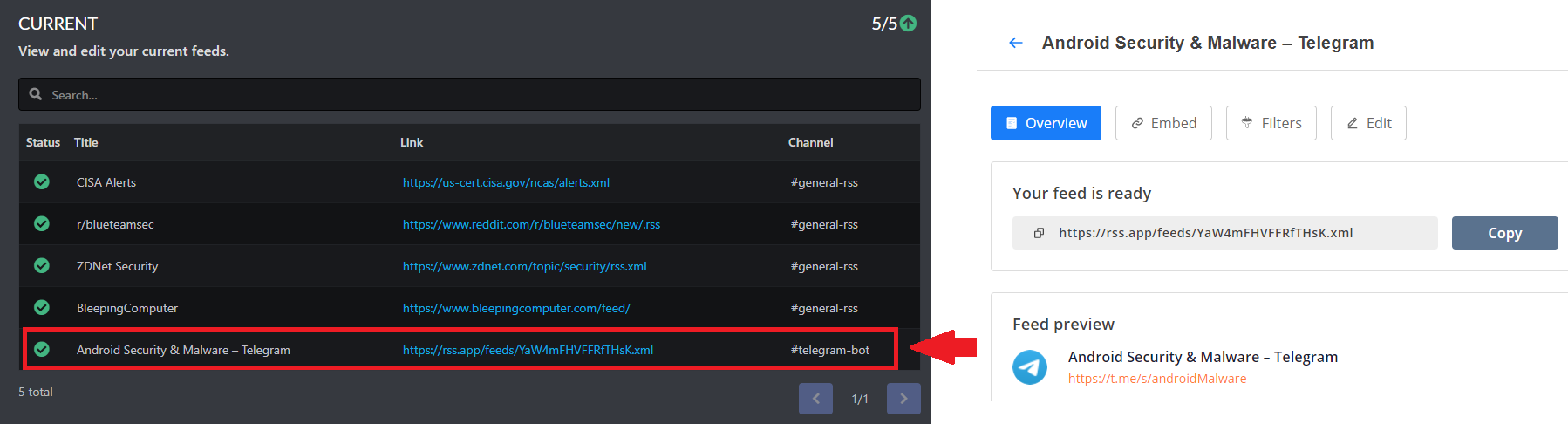Click the Android Security & Malware row status checkmark

point(41,349)
